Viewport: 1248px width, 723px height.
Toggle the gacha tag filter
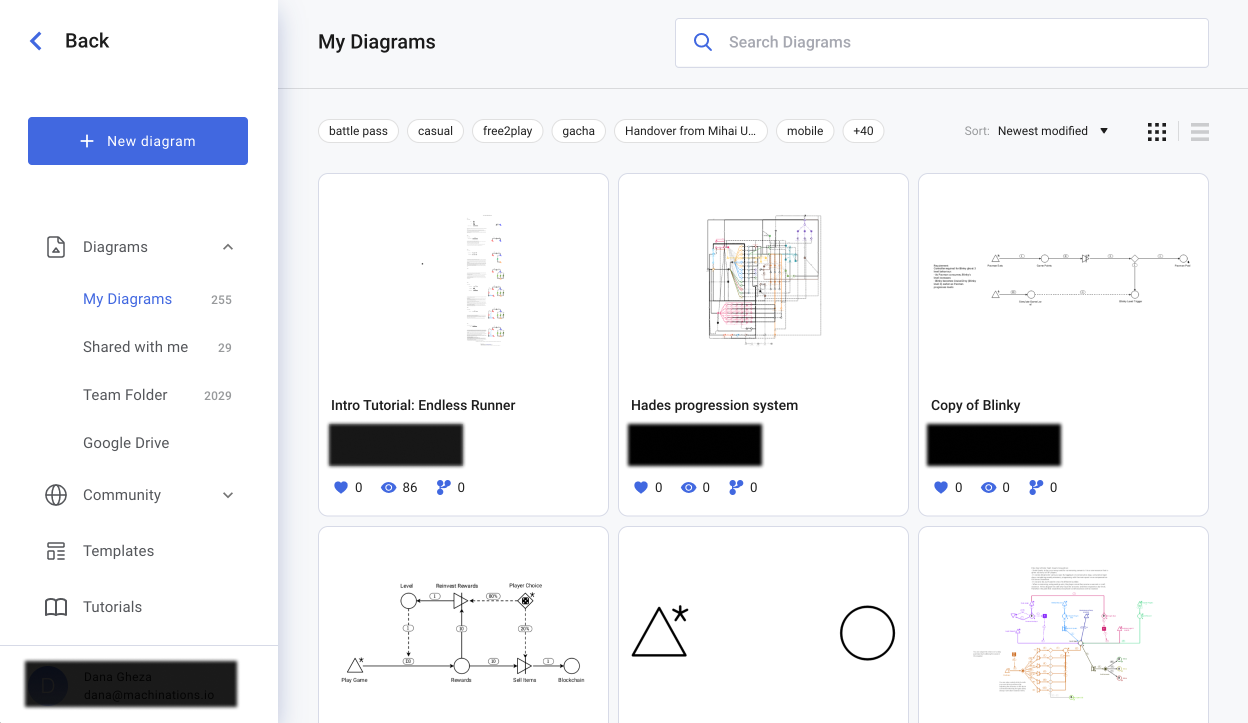pos(578,131)
